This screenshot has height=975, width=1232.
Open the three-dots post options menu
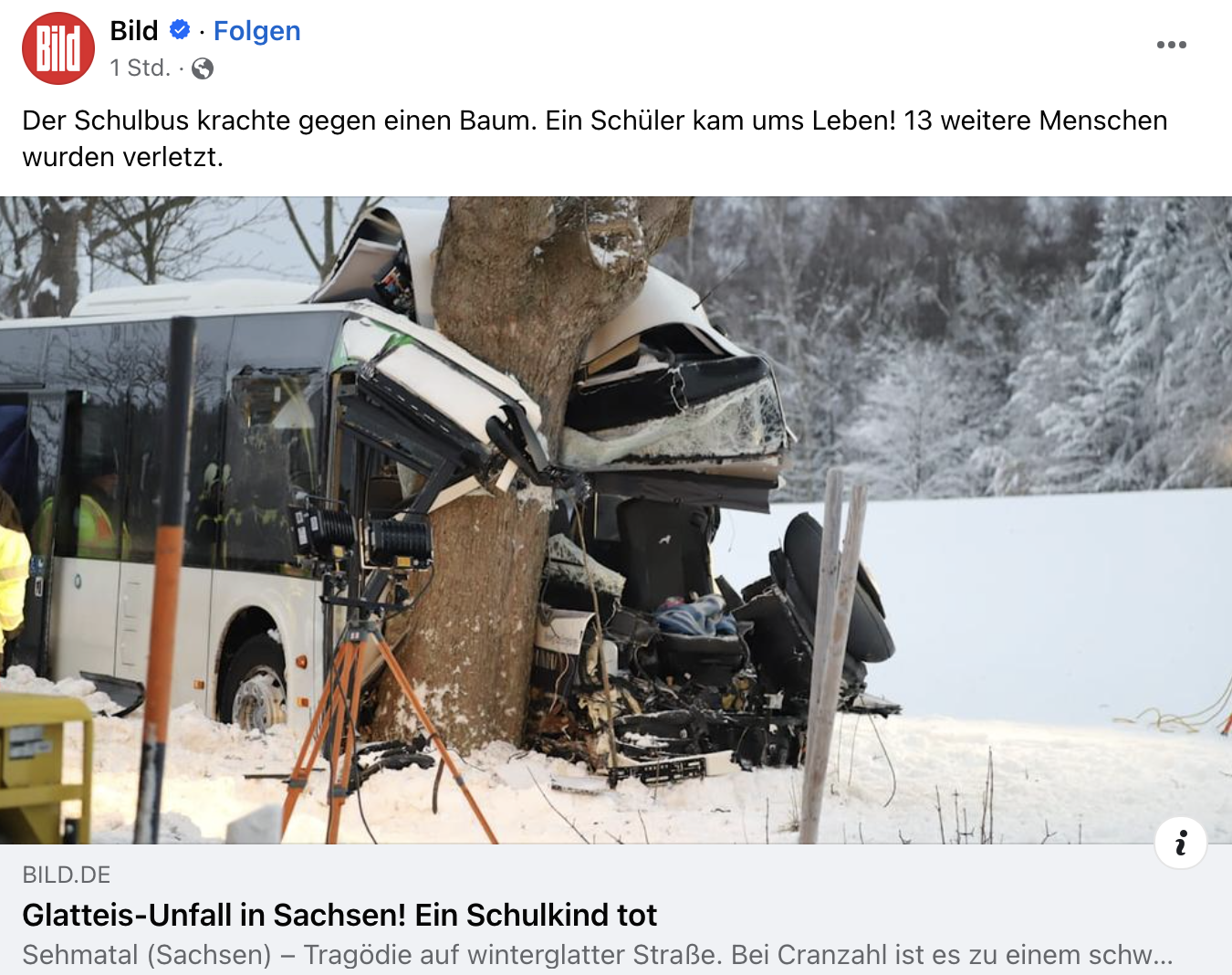(x=1171, y=45)
